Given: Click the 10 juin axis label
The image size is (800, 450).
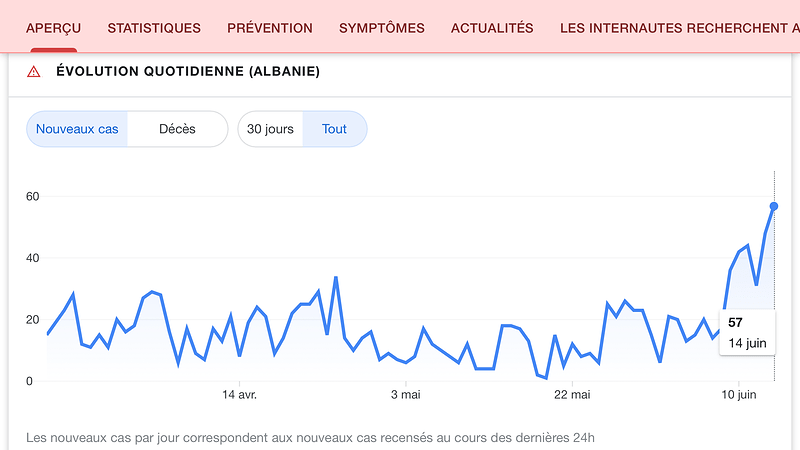Looking at the screenshot, I should tap(739, 395).
